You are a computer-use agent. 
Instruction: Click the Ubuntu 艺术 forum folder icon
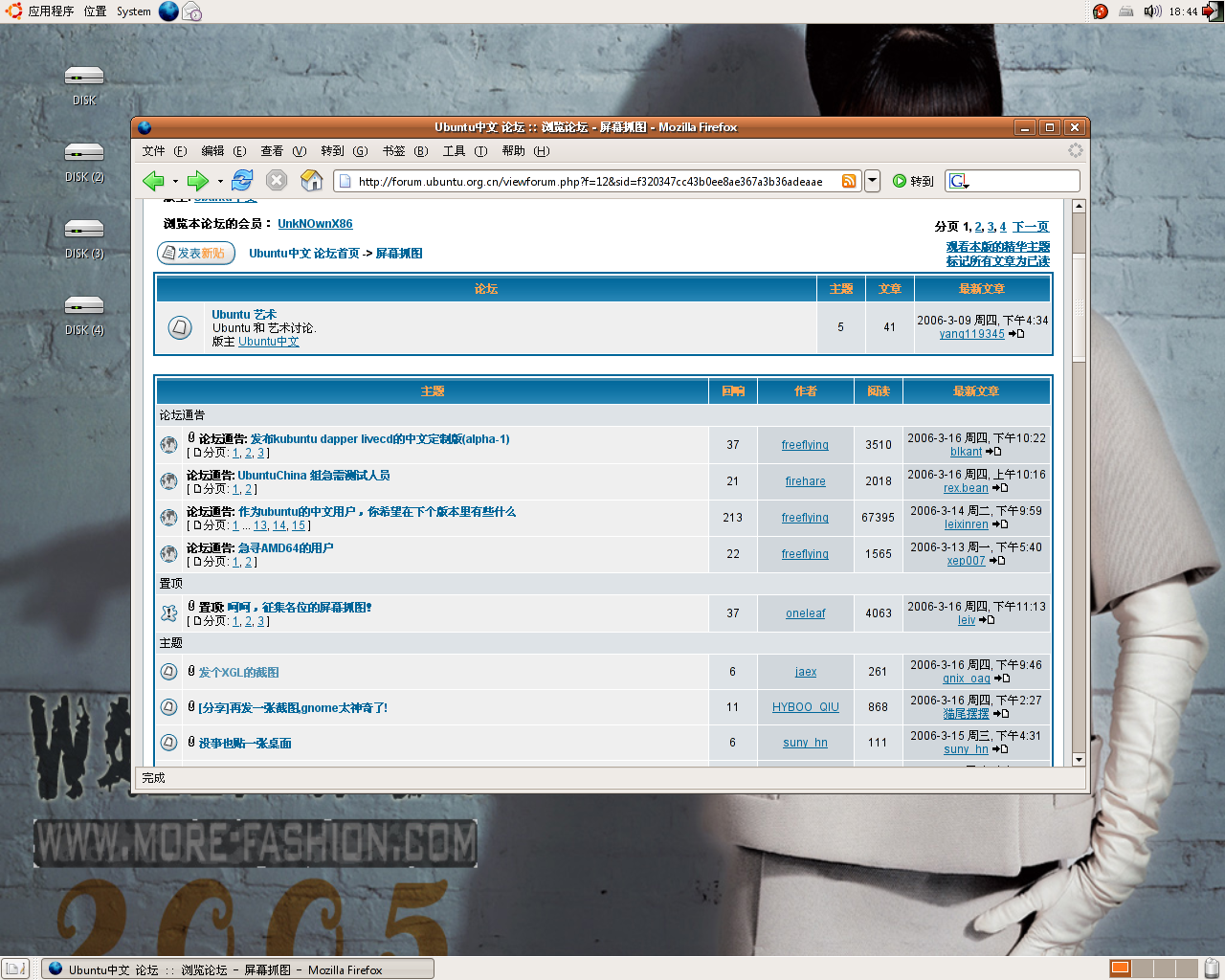point(180,327)
